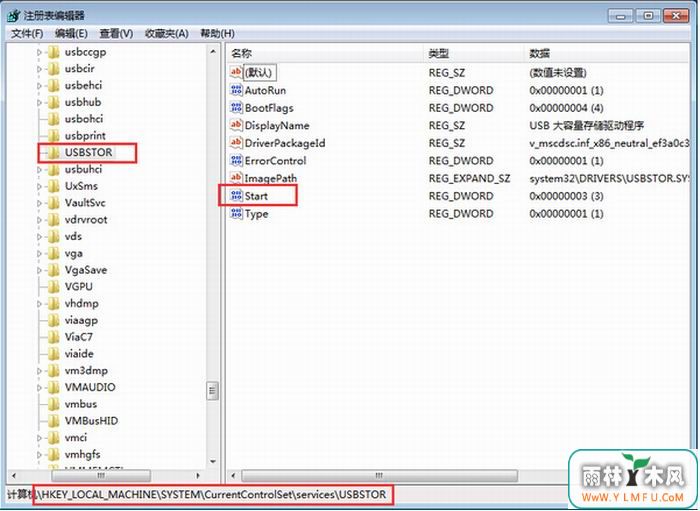Open the 收藏夹(A) menu
Viewport: 700px width, 511px height.
(x=167, y=33)
